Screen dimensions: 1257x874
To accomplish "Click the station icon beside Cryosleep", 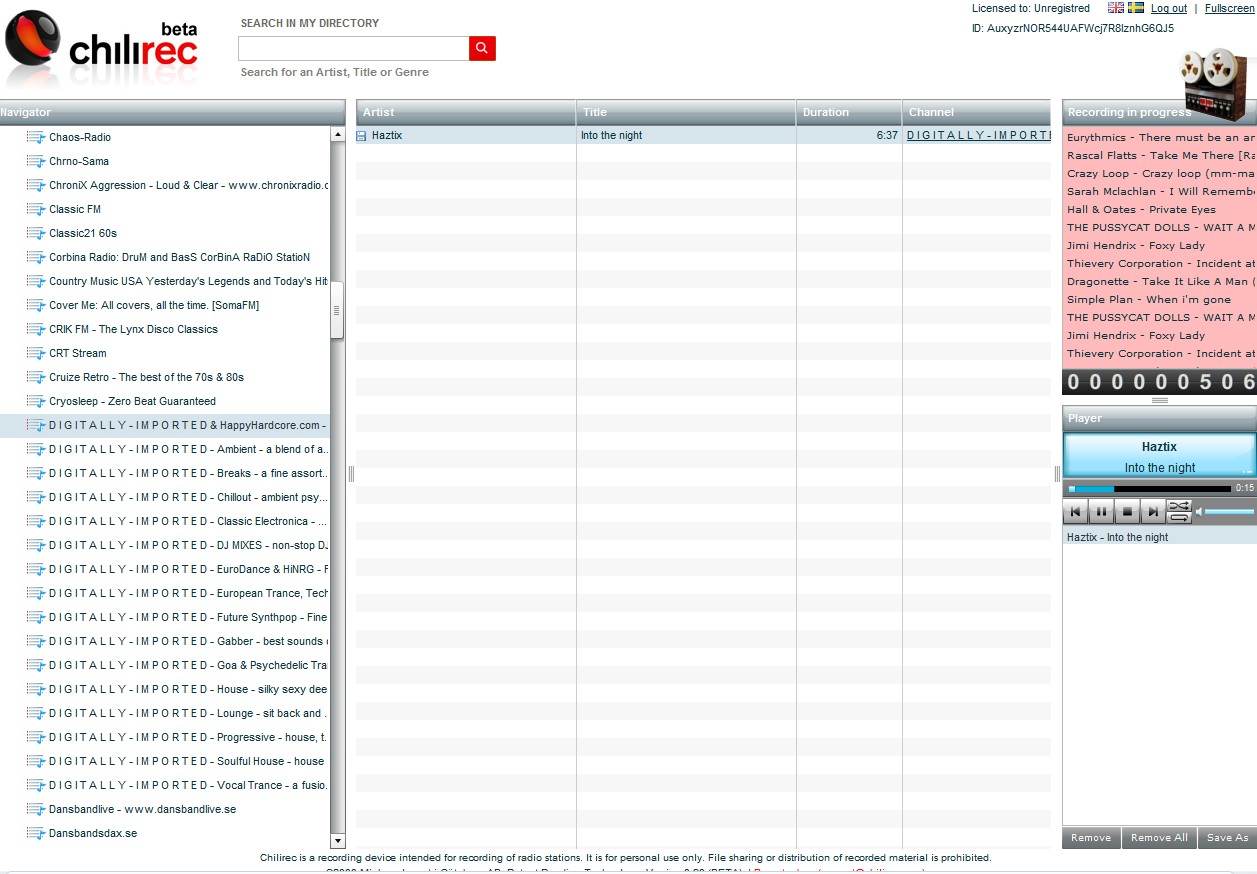I will [36, 401].
